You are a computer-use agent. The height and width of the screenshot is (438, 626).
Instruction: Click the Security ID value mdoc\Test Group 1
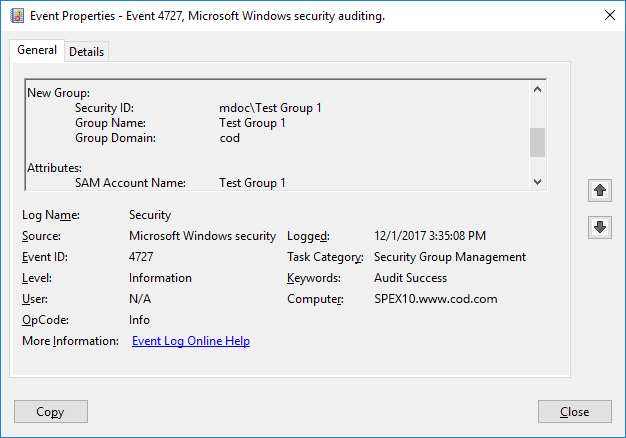coord(270,108)
